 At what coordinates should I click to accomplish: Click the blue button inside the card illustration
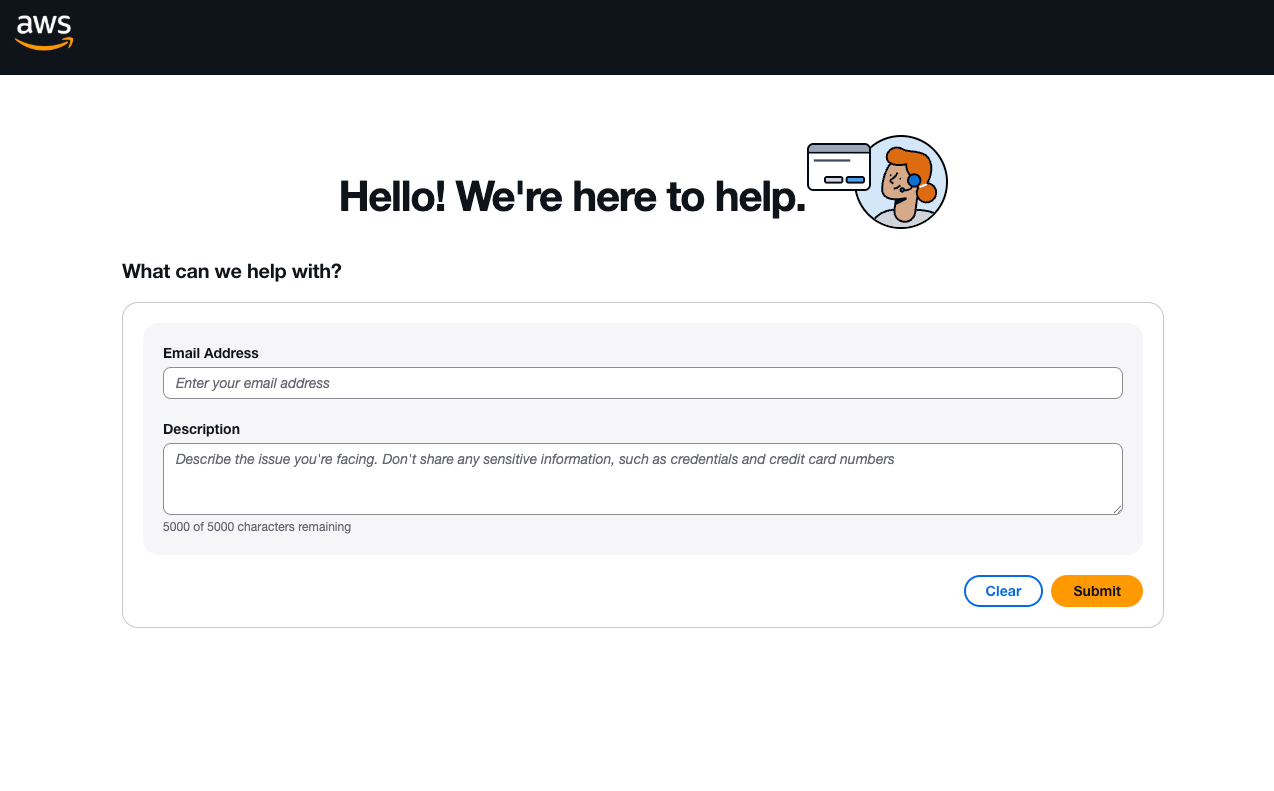point(855,180)
